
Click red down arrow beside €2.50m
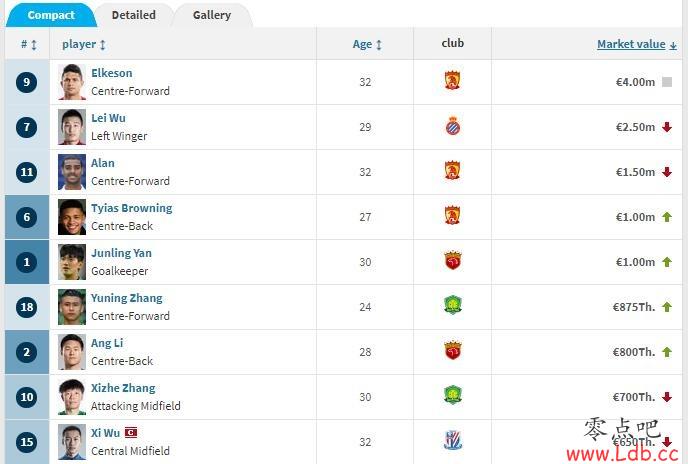pos(667,127)
